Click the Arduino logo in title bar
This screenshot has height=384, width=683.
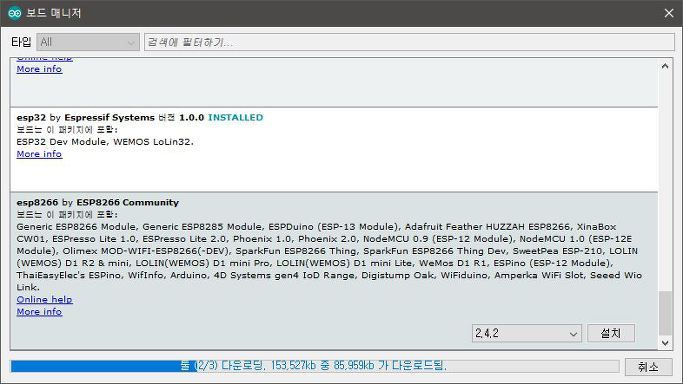click(x=14, y=13)
